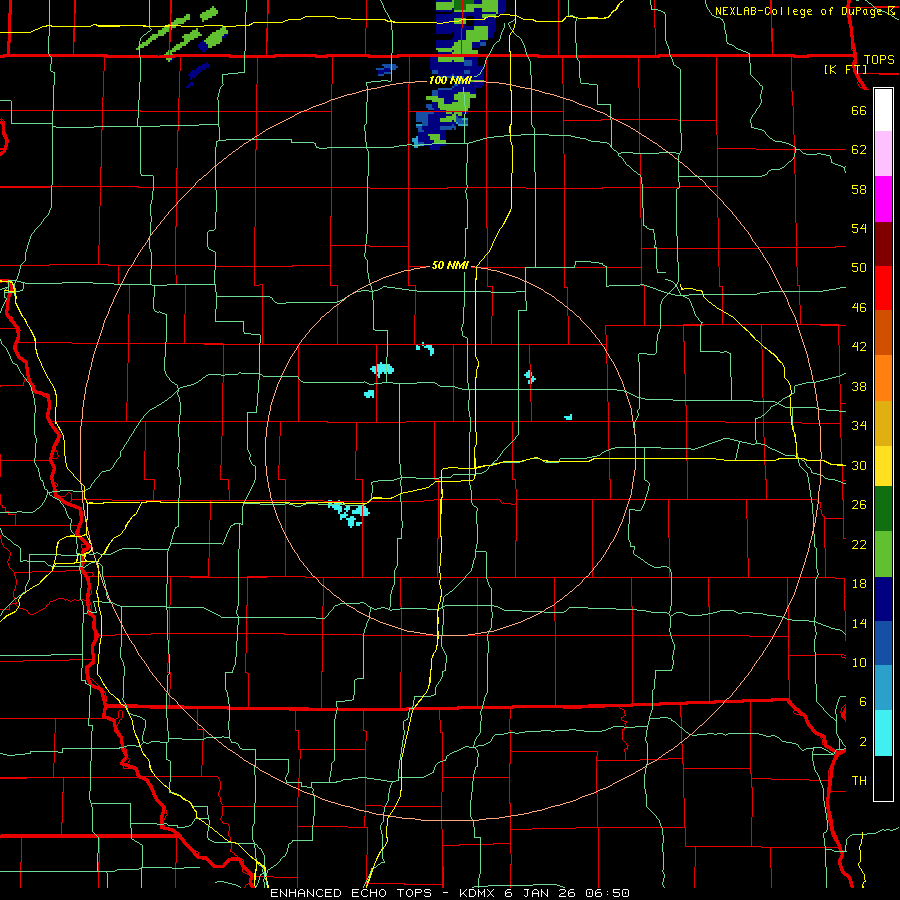This screenshot has height=900, width=900.
Task: Click the legend value '22'
Action: pos(859,544)
